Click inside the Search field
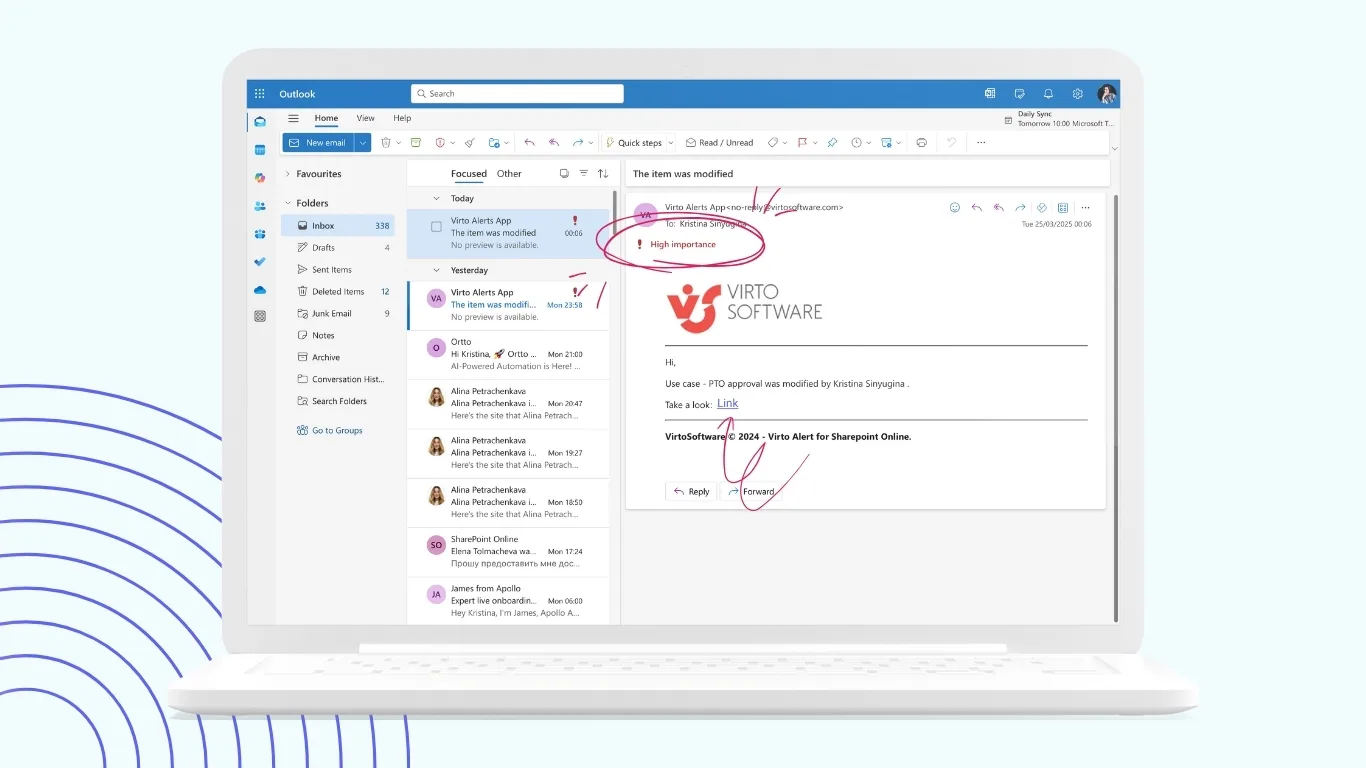 click(516, 93)
